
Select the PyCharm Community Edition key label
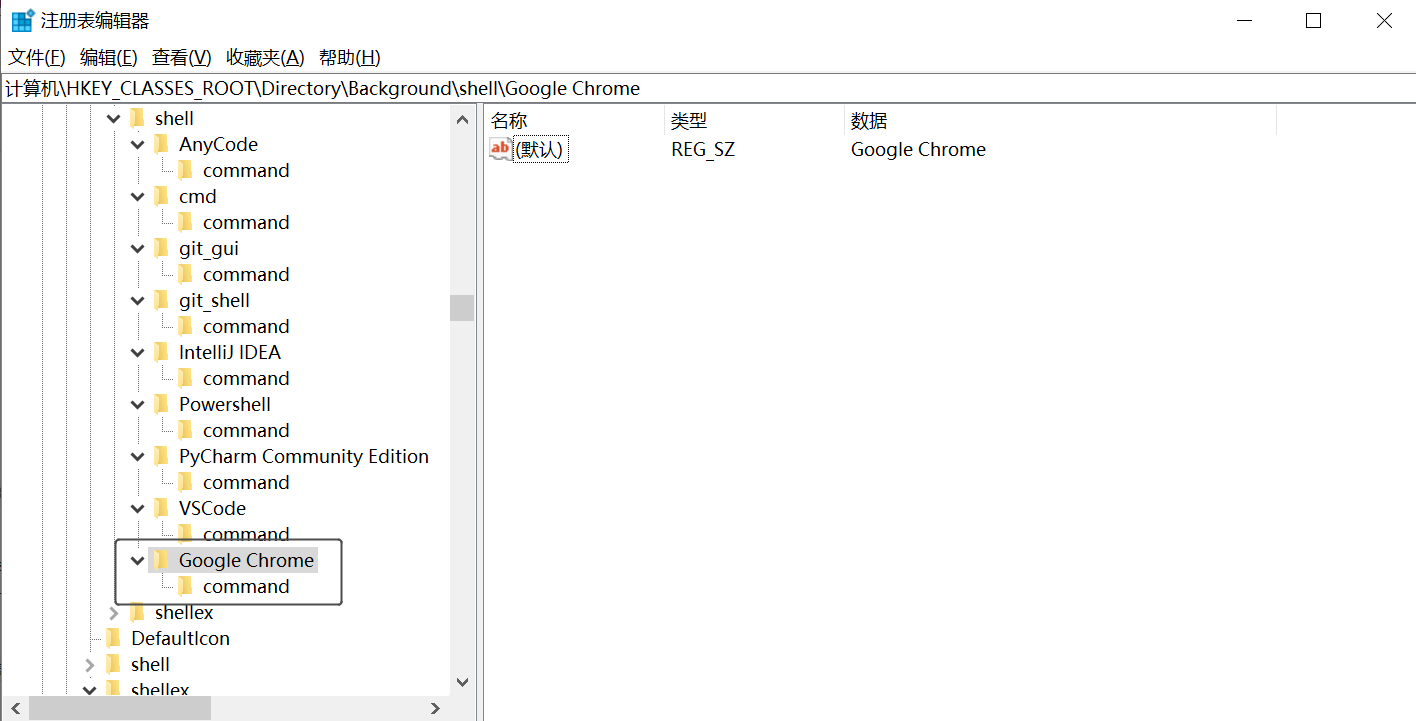(x=304, y=456)
